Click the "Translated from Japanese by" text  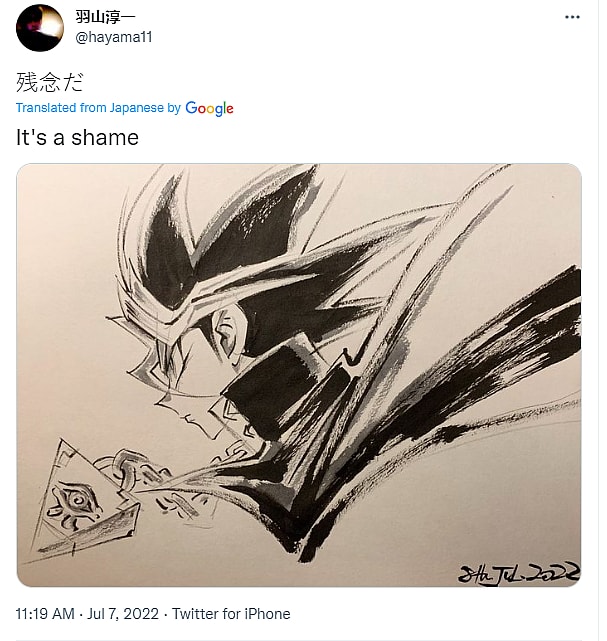[98, 108]
